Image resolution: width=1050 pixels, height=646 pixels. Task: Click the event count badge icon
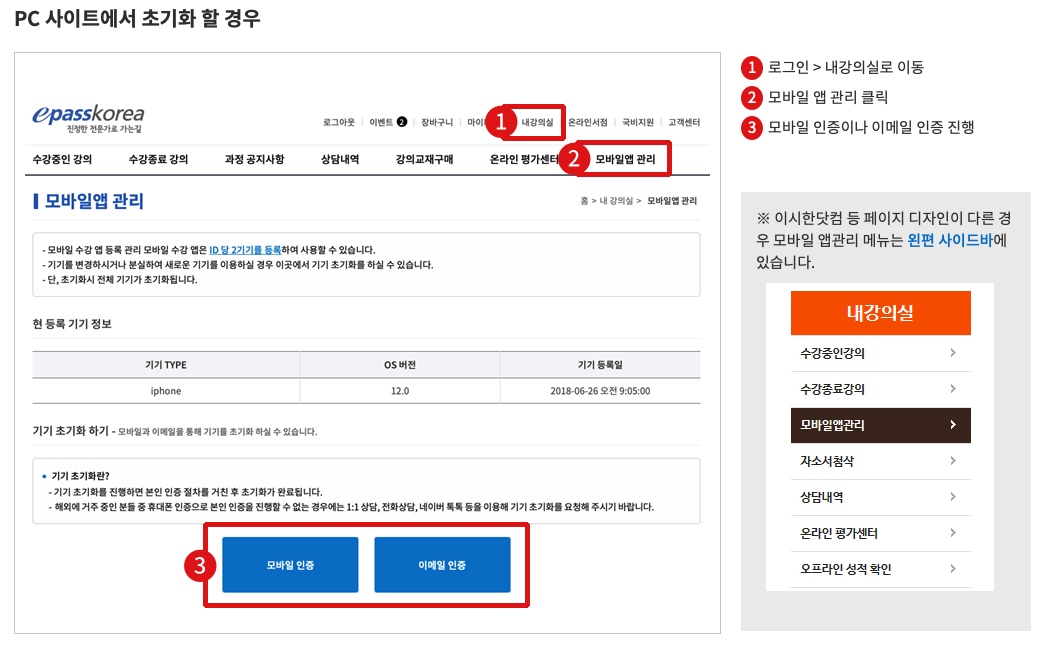pyautogui.click(x=402, y=122)
